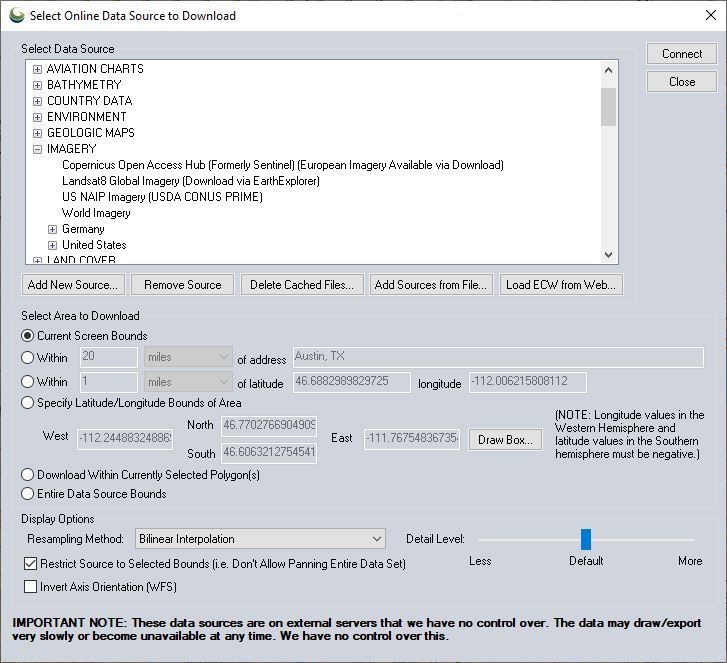
Task: Expand the GEOLOGIC MAPS category
Action: click(x=38, y=134)
